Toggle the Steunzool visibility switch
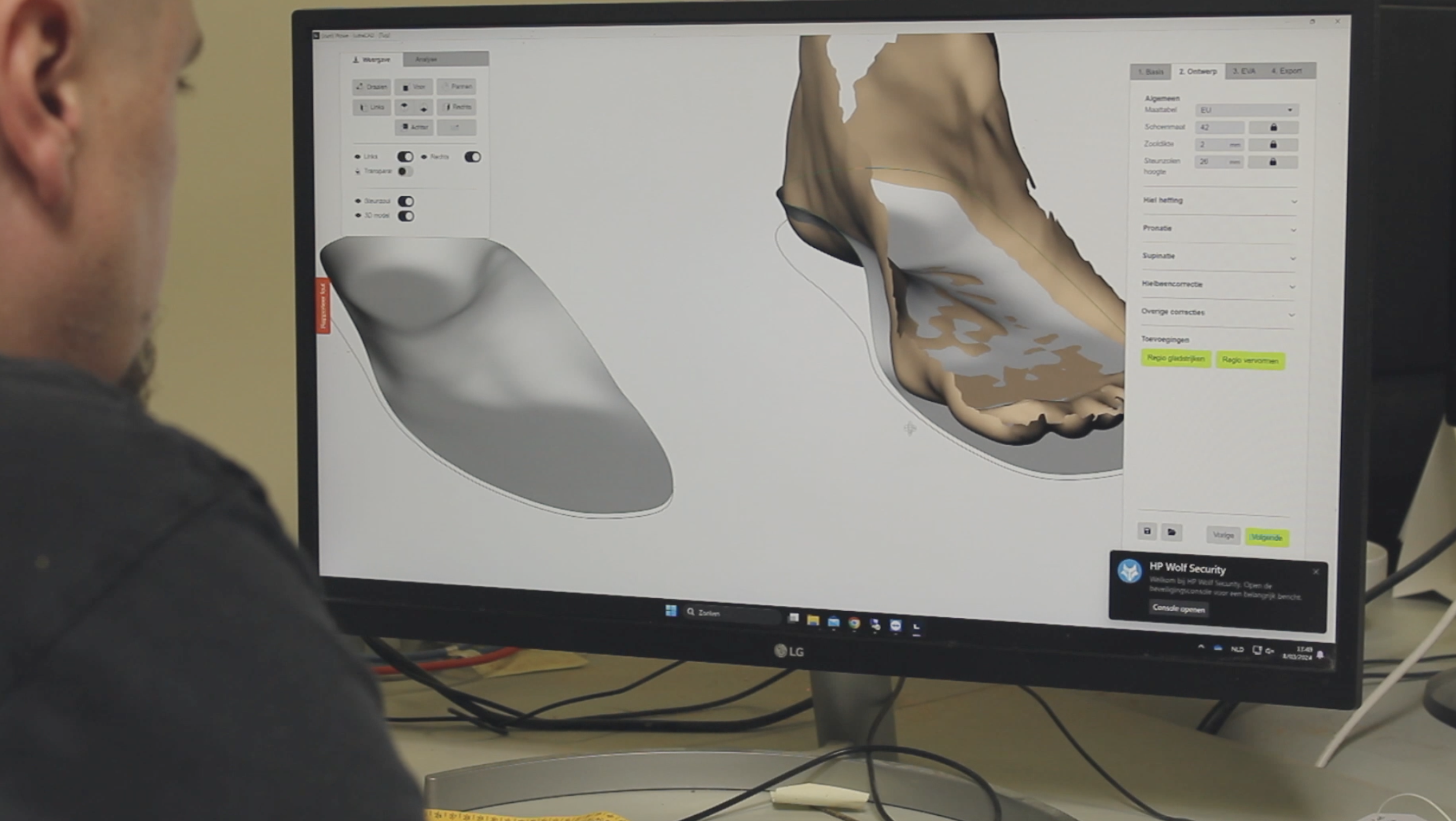This screenshot has height=821, width=1456. (x=405, y=201)
